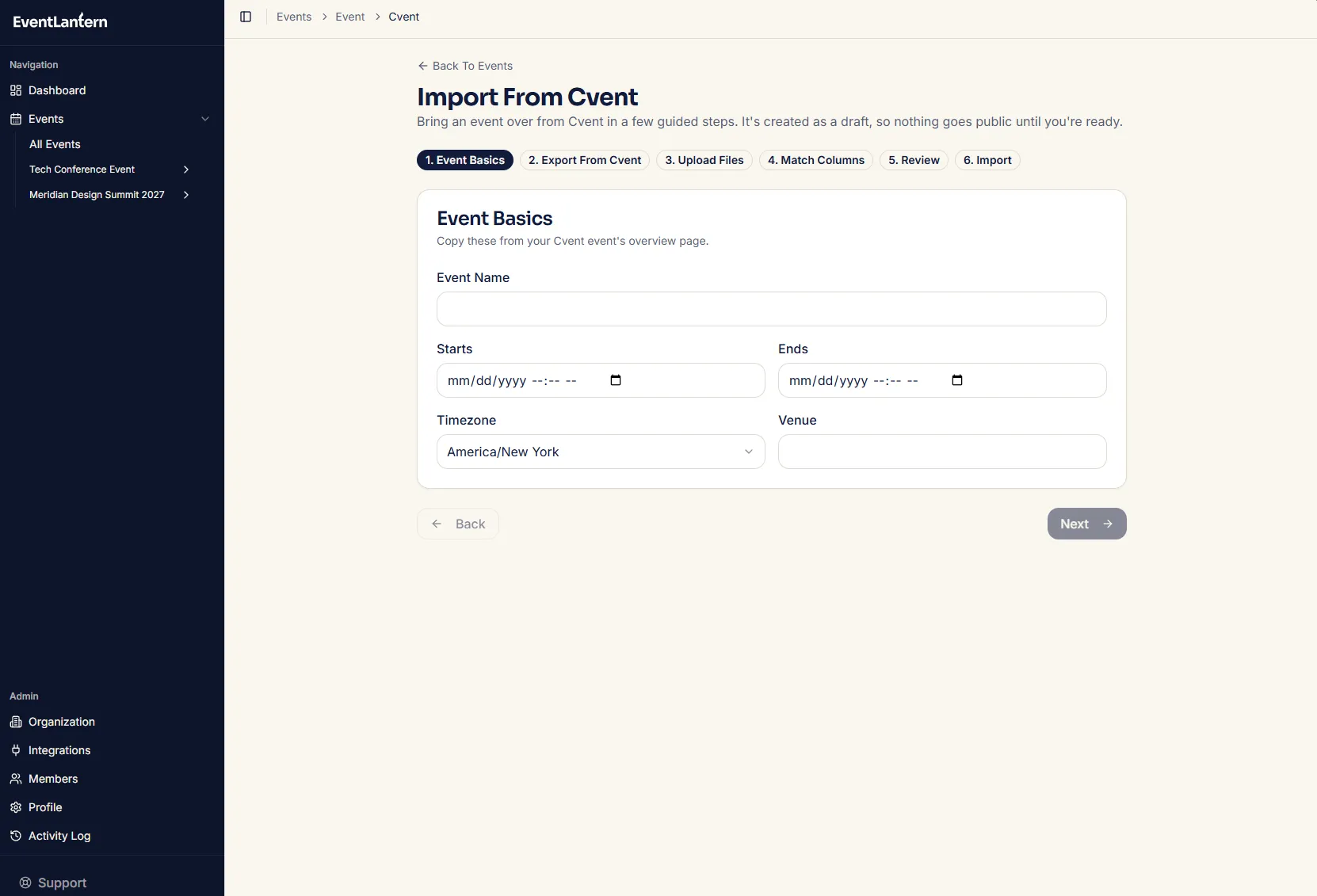
Task: Open Meridian Design Summit 2027 item
Action: (97, 195)
